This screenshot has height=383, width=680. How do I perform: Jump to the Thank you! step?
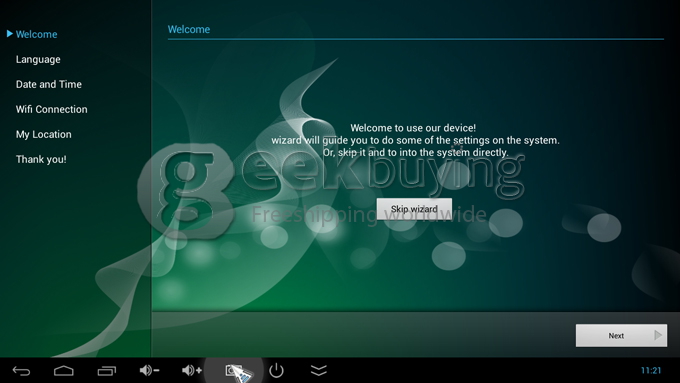tap(41, 159)
